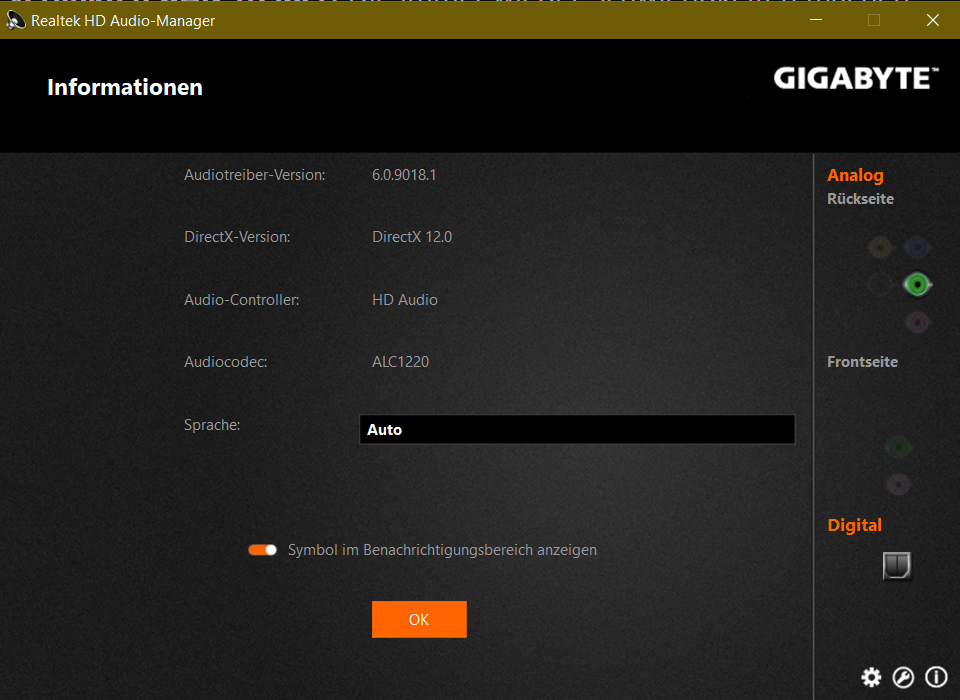Click the DirectX 12.0 value
The width and height of the screenshot is (960, 700).
pos(412,237)
